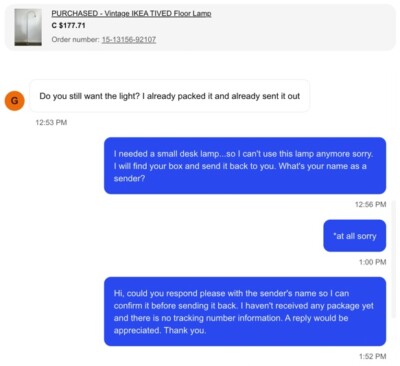Select the 'Hi, could you respond please' message bubble
This screenshot has height=366, width=400.
245,311
